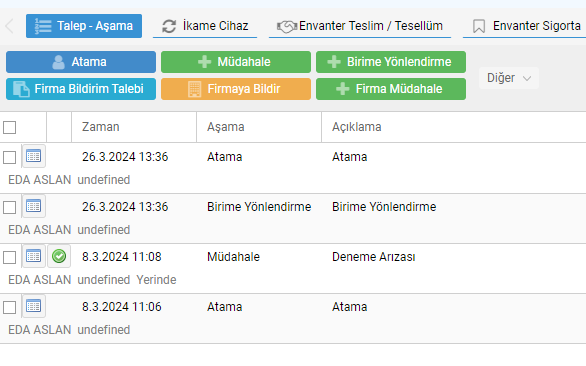Click the Firma Bildirim Talebi button
The width and height of the screenshot is (586, 366).
point(81,89)
